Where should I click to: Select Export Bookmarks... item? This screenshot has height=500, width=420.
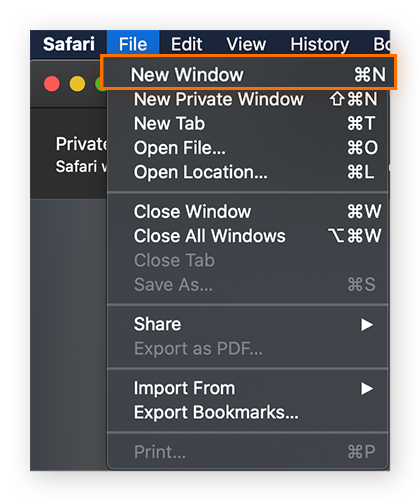(x=248, y=412)
